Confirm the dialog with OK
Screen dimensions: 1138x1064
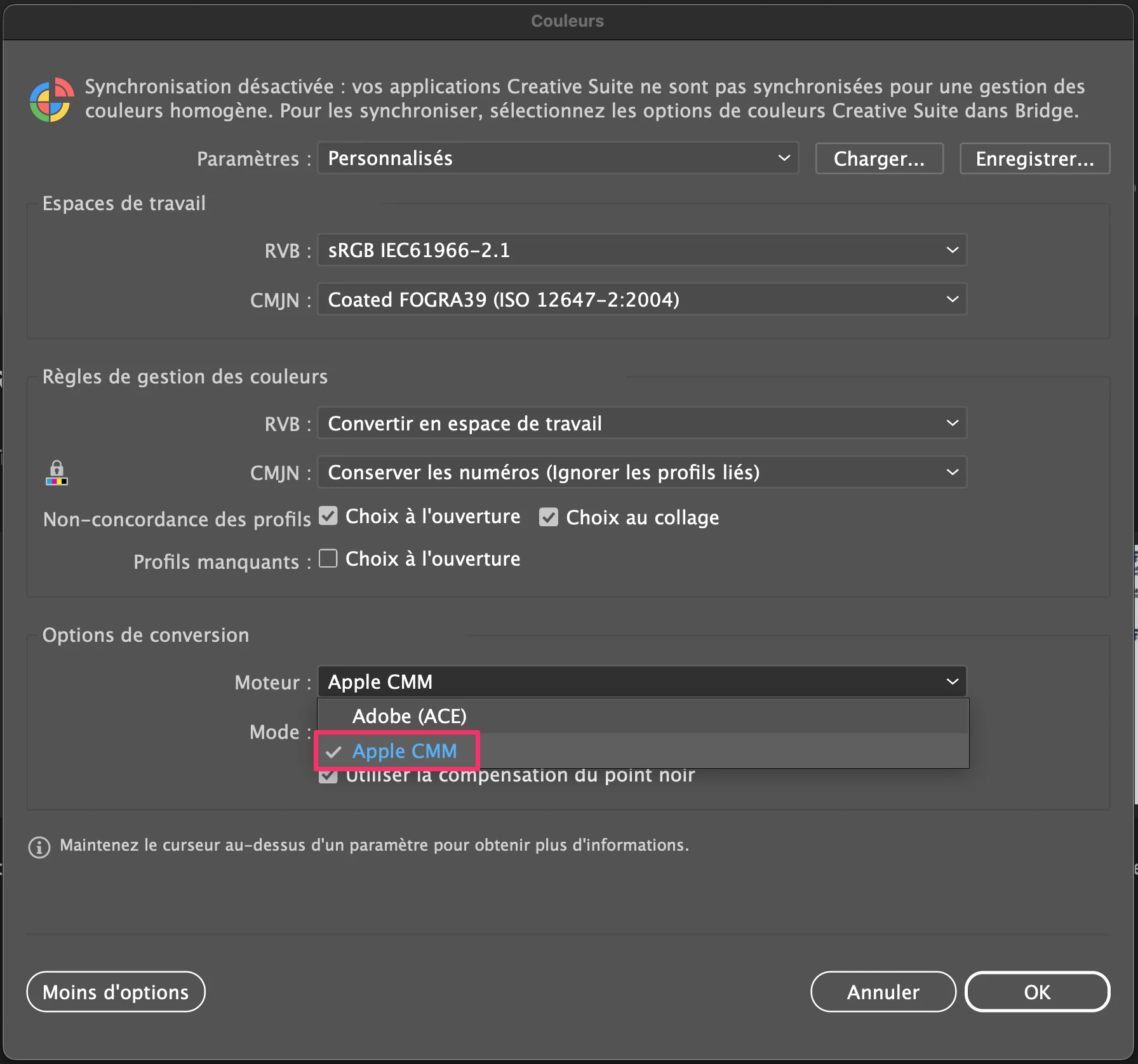point(1037,992)
